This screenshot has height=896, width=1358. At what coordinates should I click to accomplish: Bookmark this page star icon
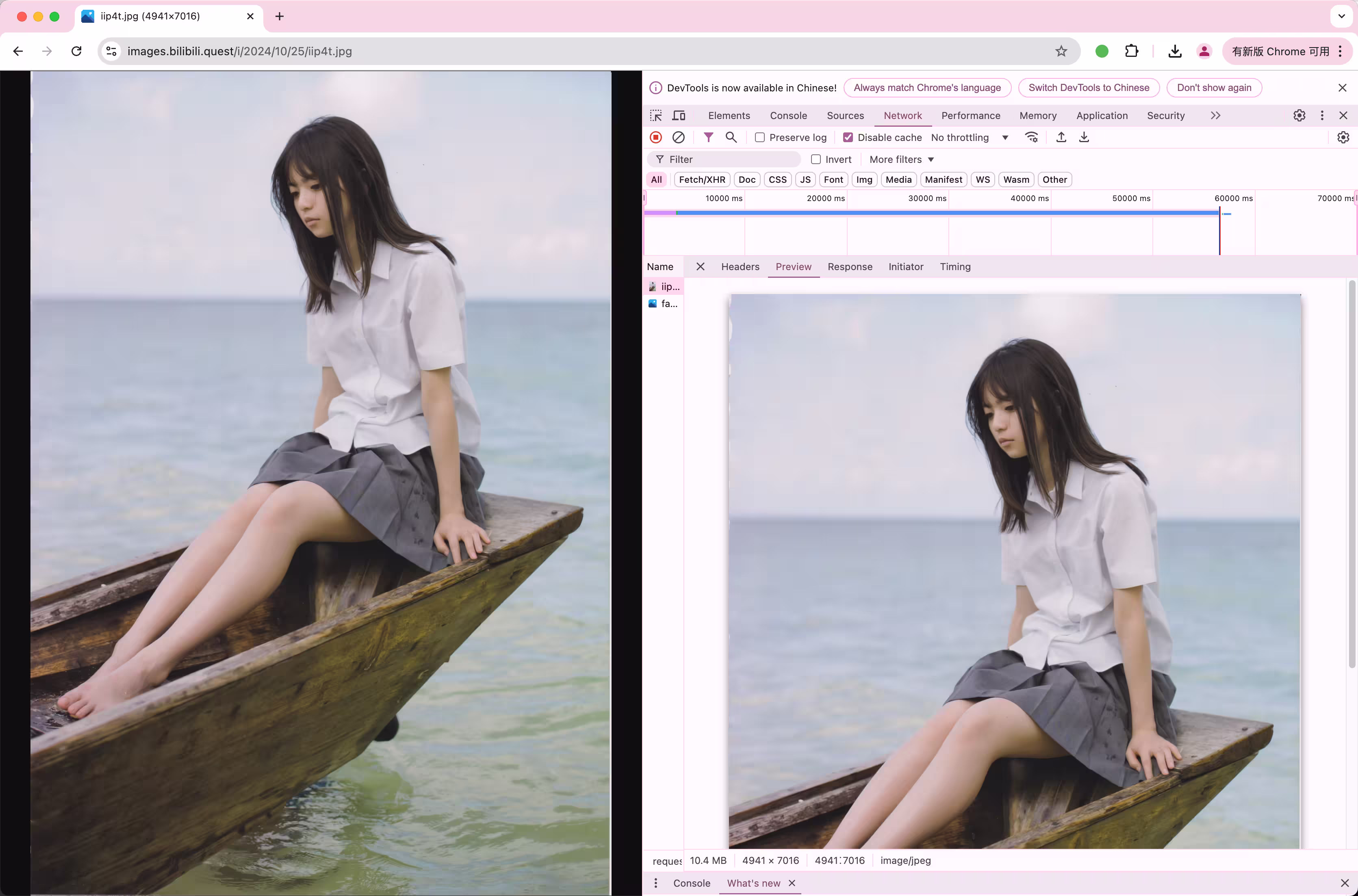point(1061,52)
